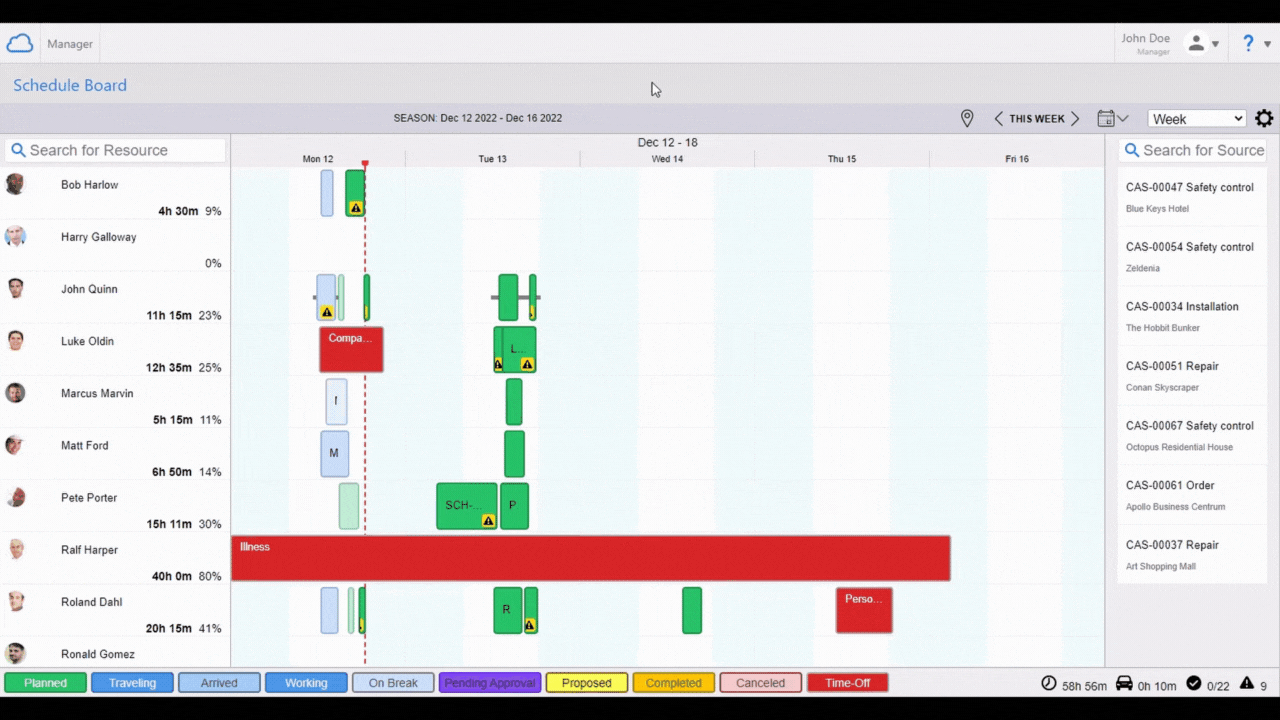The height and width of the screenshot is (720, 1280).
Task: Click the completed checkmark counter icon
Action: click(1193, 683)
